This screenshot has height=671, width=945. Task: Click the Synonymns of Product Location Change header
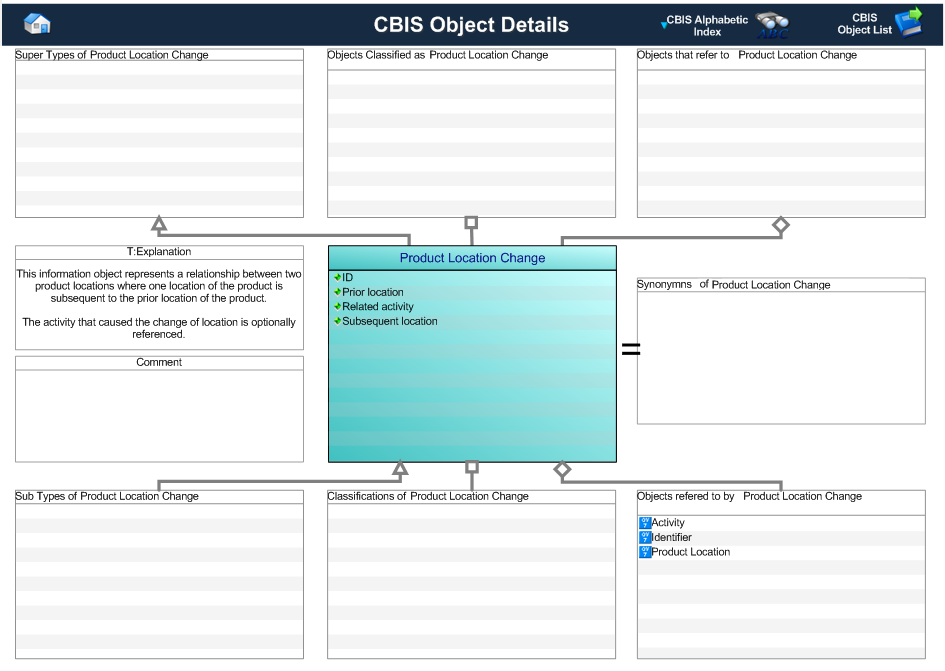pyautogui.click(x=733, y=285)
